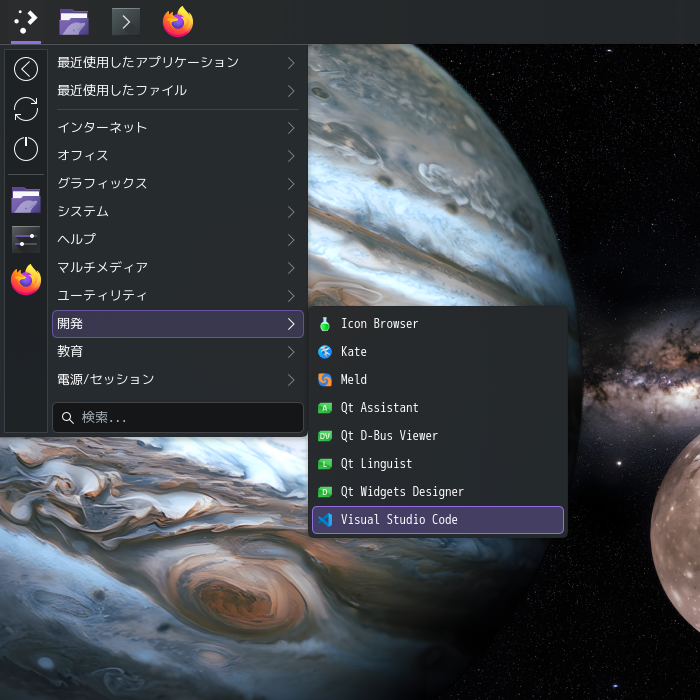700x700 pixels.
Task: Launch Firefox from the menu sidebar
Action: click(x=26, y=279)
